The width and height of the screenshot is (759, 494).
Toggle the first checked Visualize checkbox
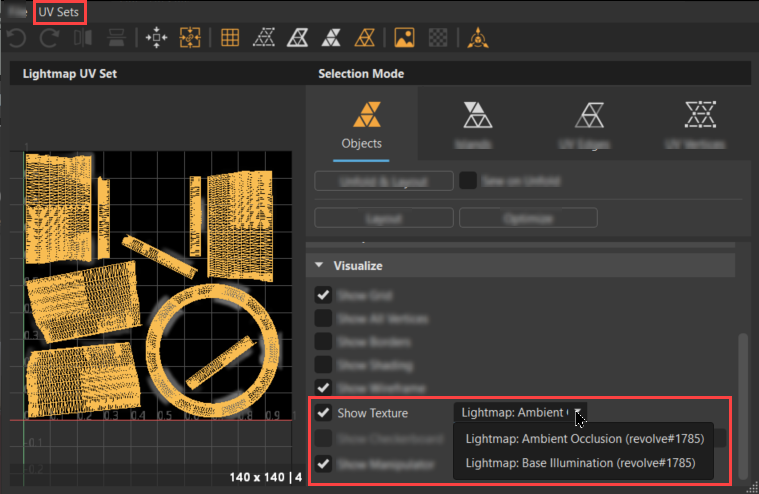[323, 295]
